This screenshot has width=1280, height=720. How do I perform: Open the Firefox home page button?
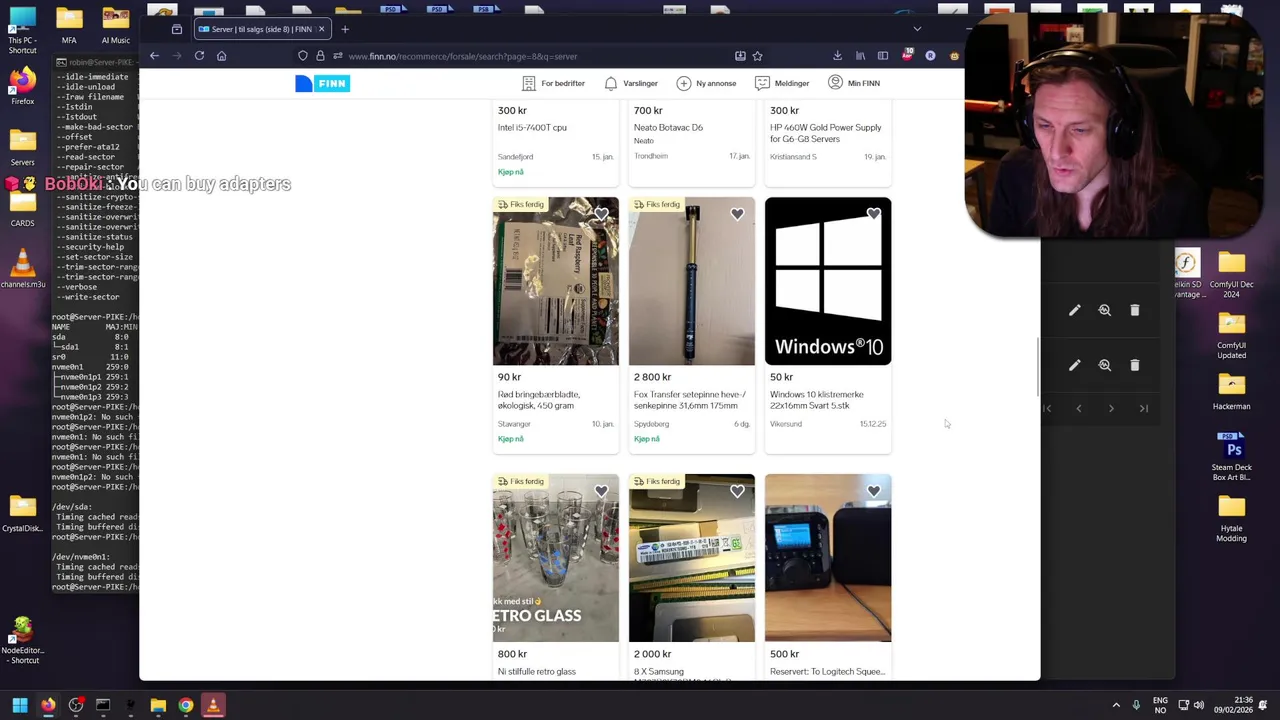pos(221,56)
